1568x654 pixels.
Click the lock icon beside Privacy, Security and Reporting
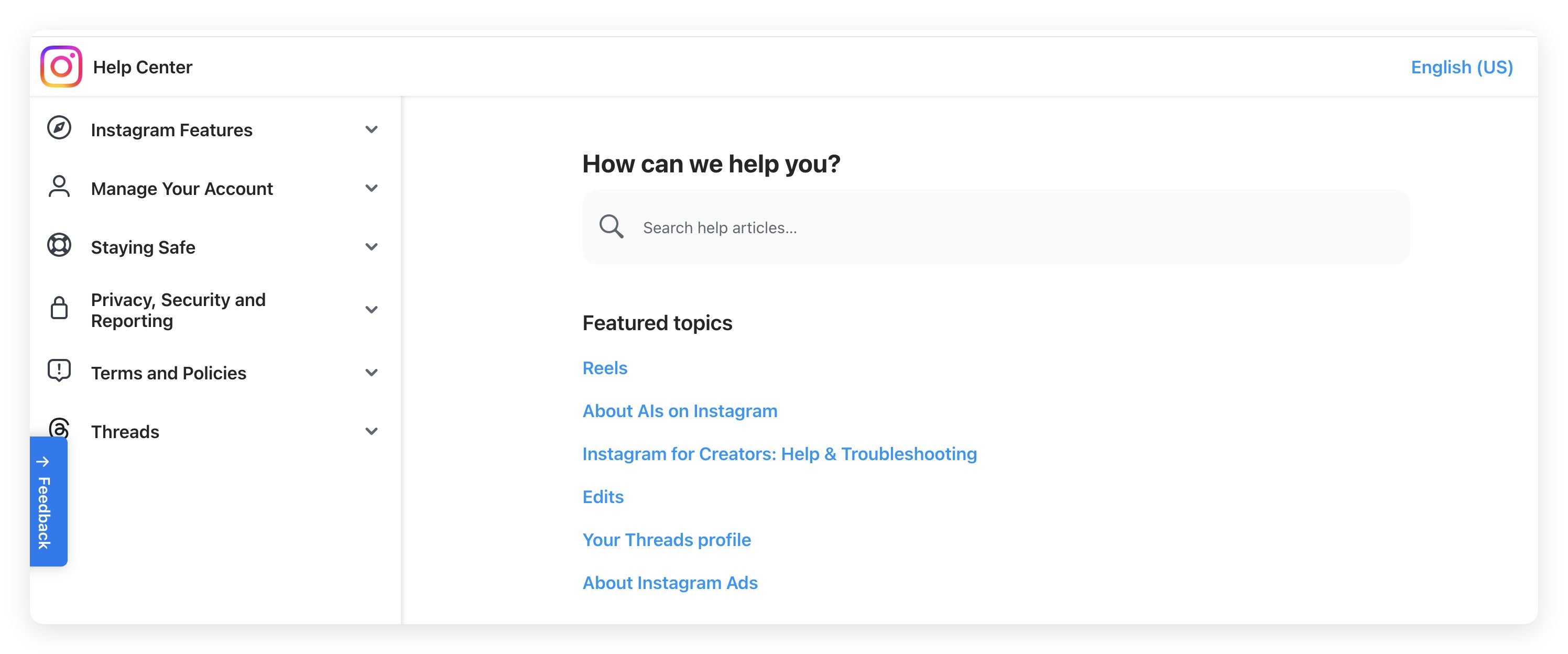pos(59,308)
